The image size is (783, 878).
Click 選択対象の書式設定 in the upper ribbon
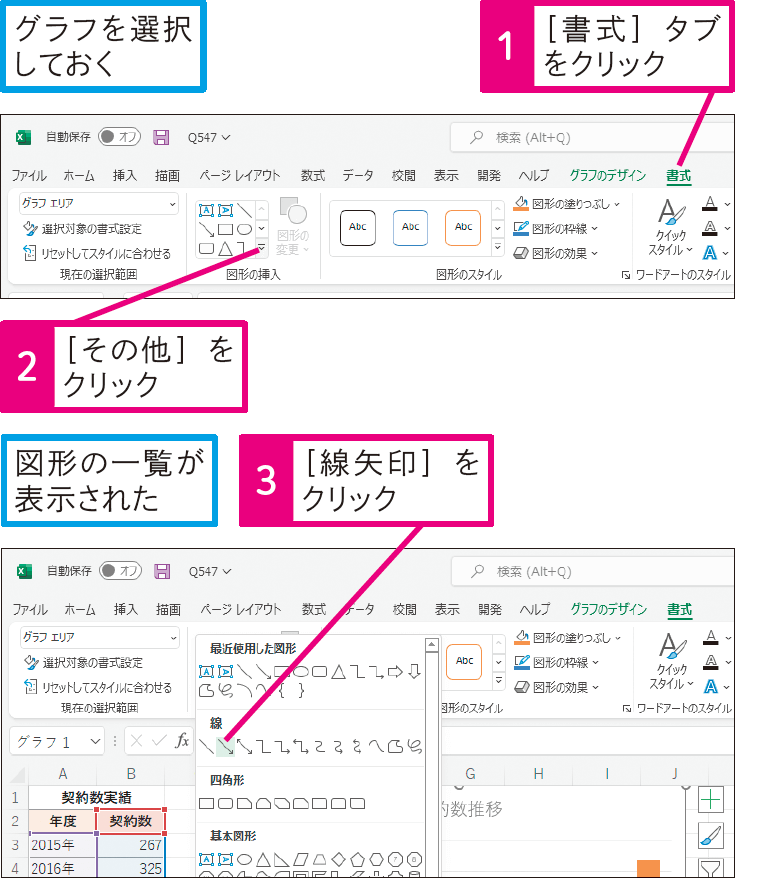pyautogui.click(x=83, y=229)
